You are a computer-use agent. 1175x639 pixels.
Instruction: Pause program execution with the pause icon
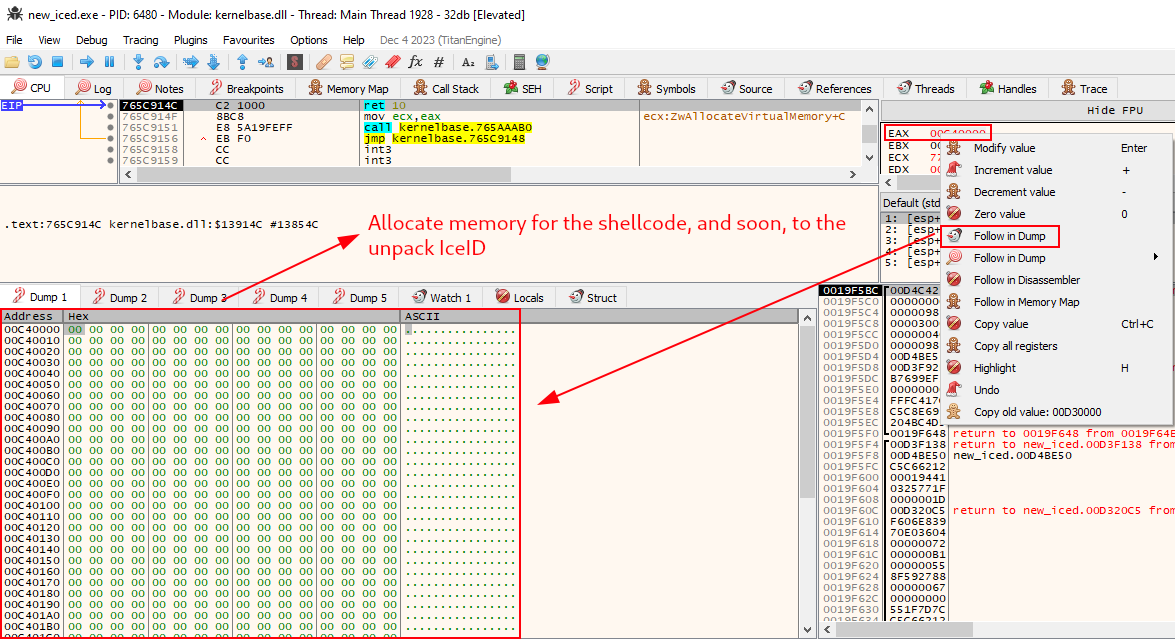[110, 62]
